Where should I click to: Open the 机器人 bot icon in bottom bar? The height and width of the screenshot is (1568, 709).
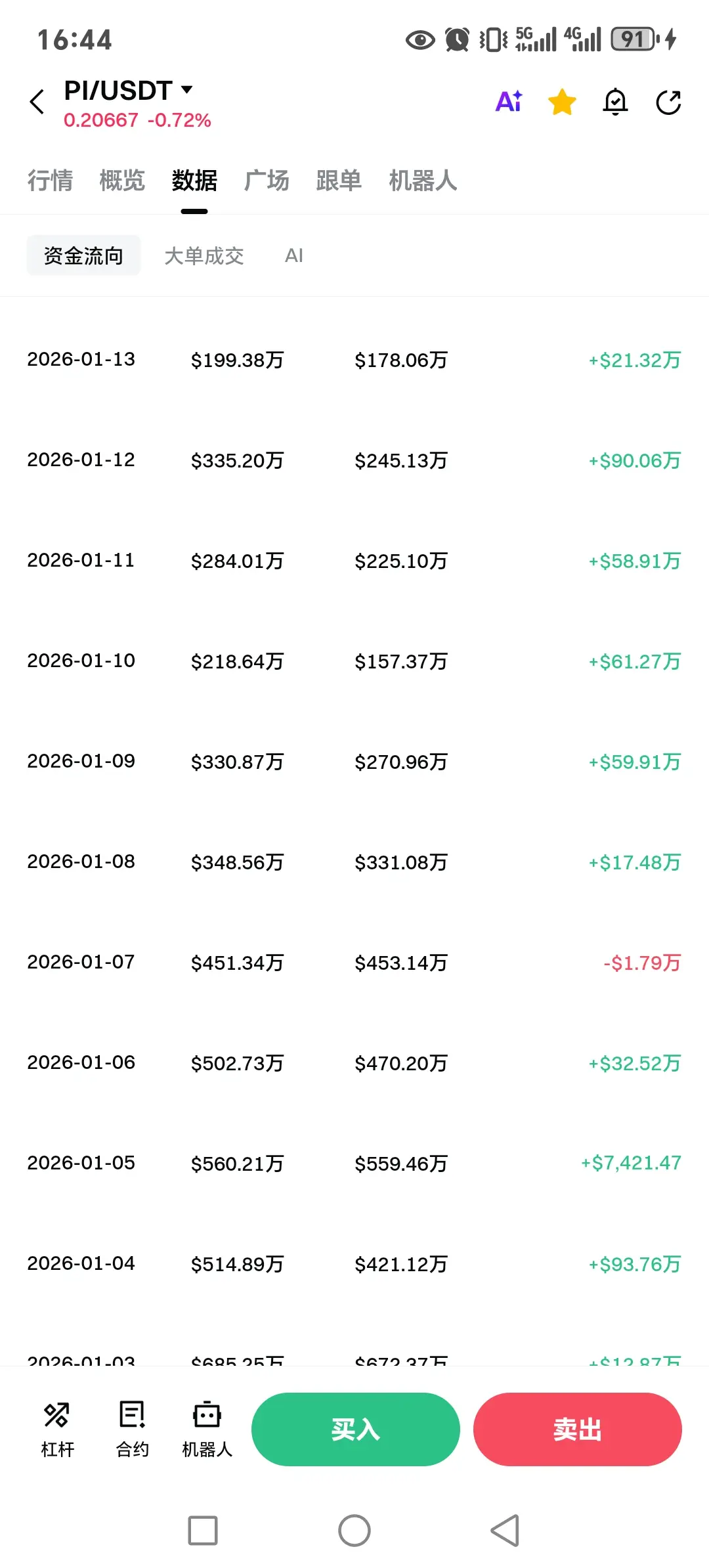[207, 1429]
